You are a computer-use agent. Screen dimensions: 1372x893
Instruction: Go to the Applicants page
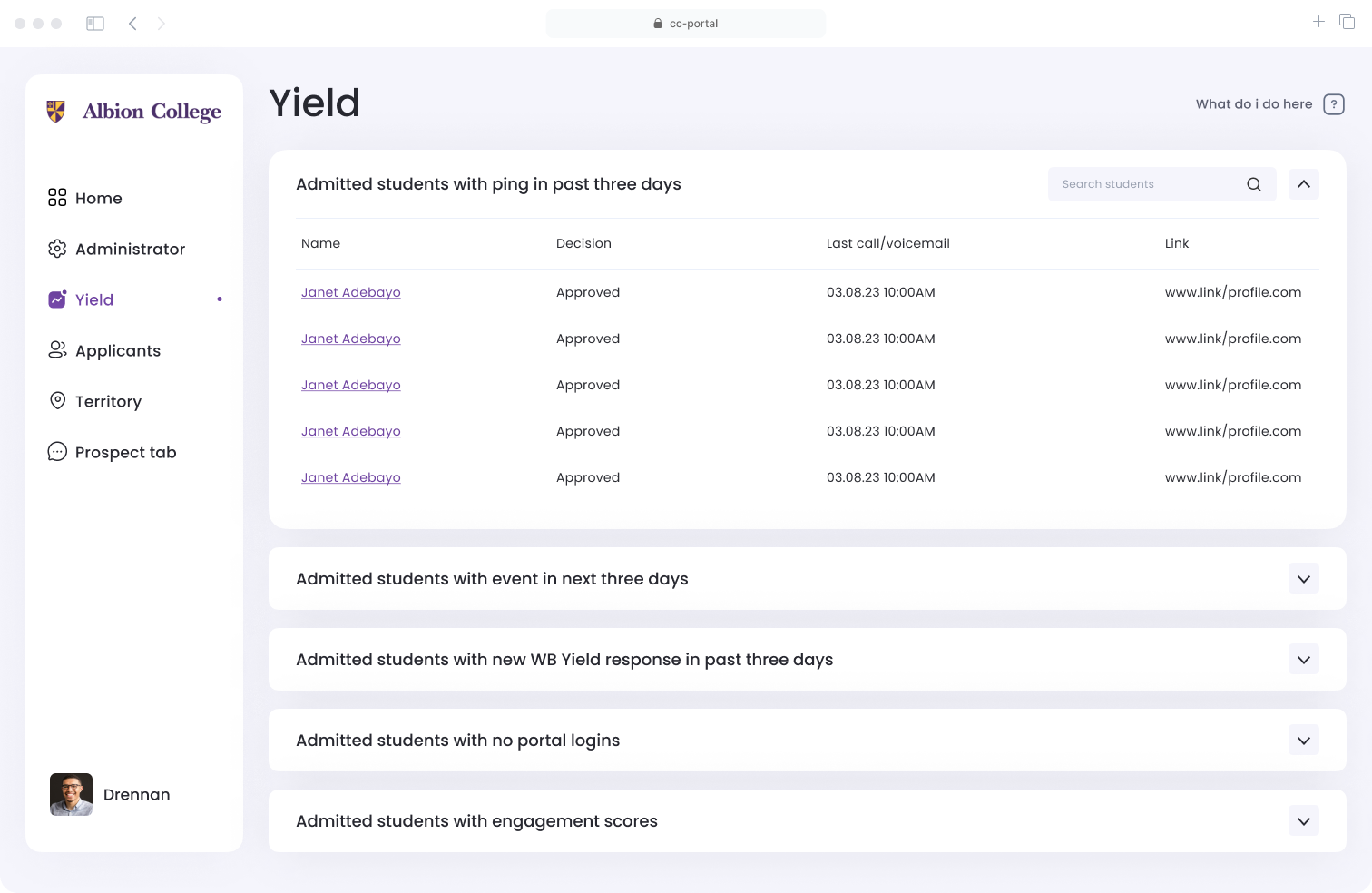click(x=104, y=350)
